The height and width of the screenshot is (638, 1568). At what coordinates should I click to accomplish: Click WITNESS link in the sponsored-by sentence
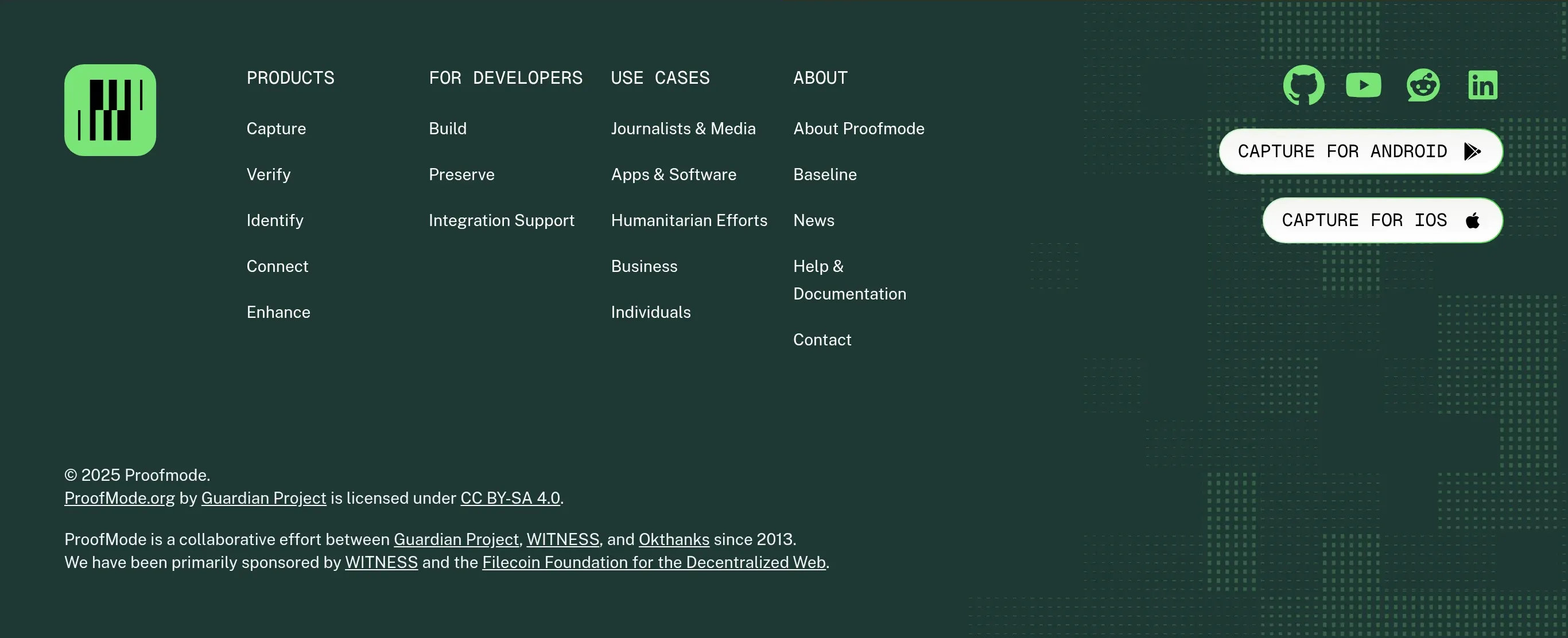[x=382, y=563]
